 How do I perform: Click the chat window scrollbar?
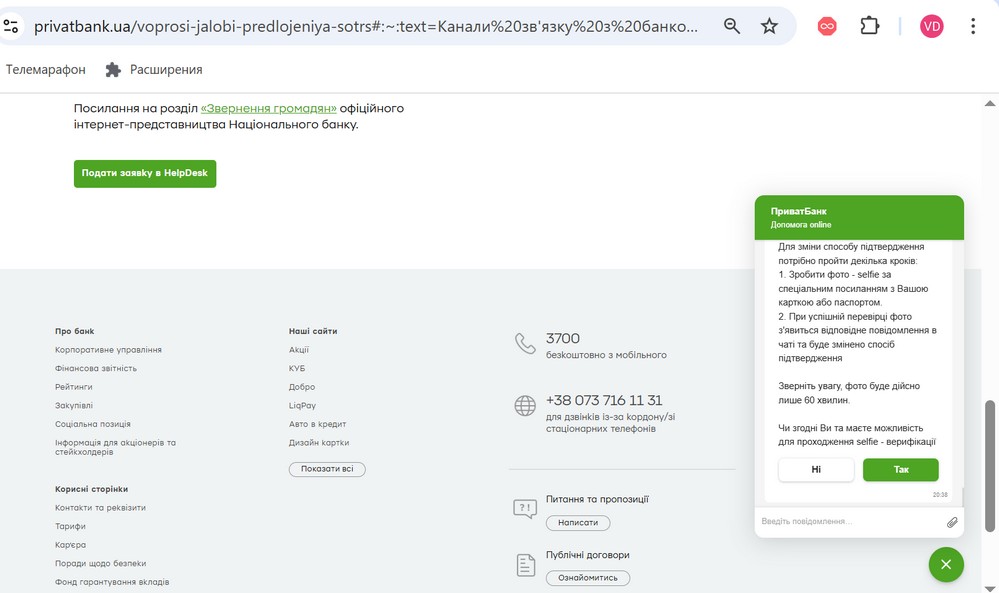click(962, 497)
